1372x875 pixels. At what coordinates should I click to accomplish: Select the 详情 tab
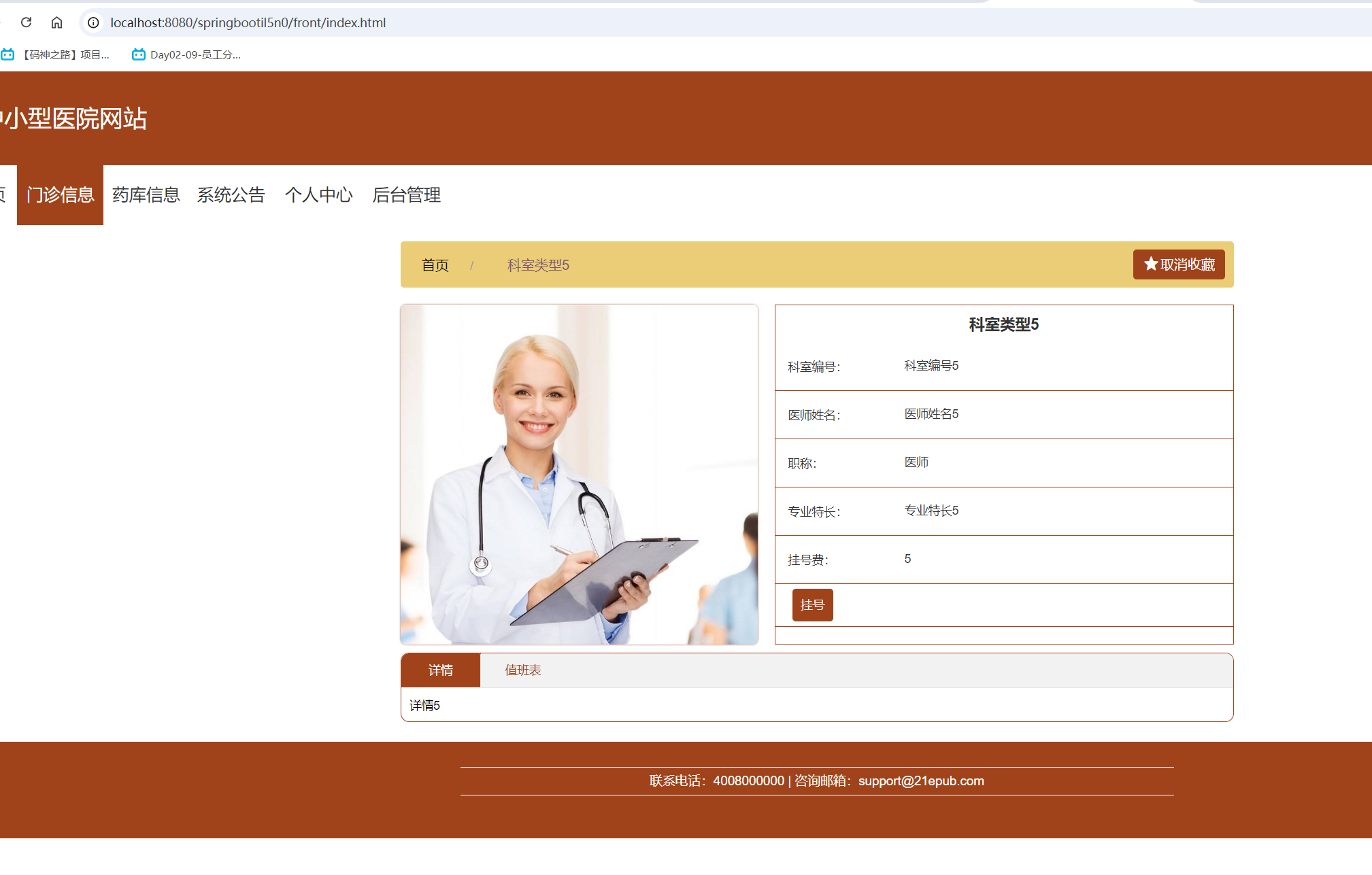click(x=440, y=670)
